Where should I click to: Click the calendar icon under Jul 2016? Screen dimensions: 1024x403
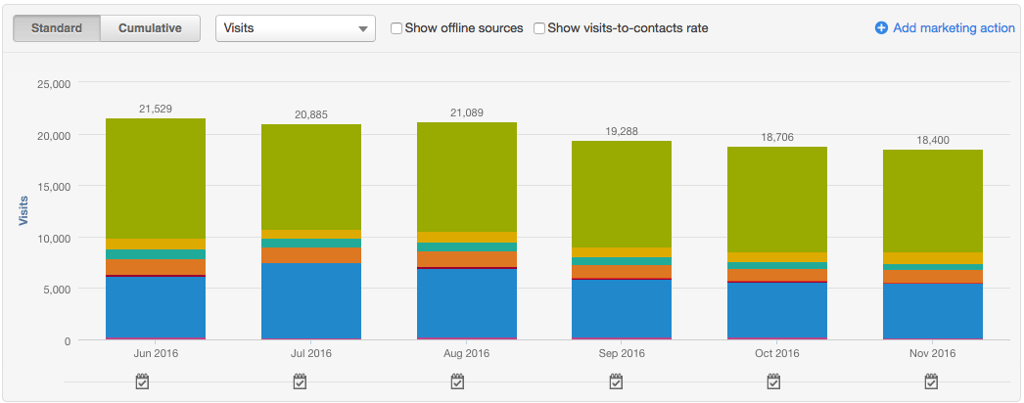[x=300, y=381]
